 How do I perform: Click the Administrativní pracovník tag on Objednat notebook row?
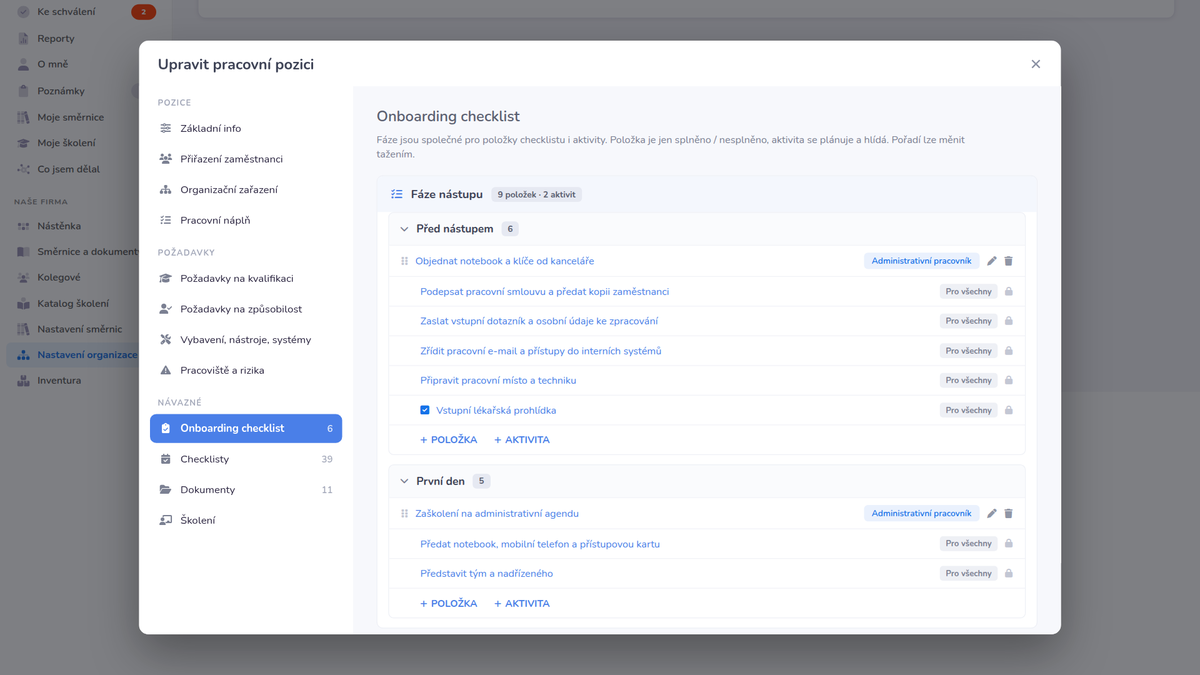tap(921, 261)
